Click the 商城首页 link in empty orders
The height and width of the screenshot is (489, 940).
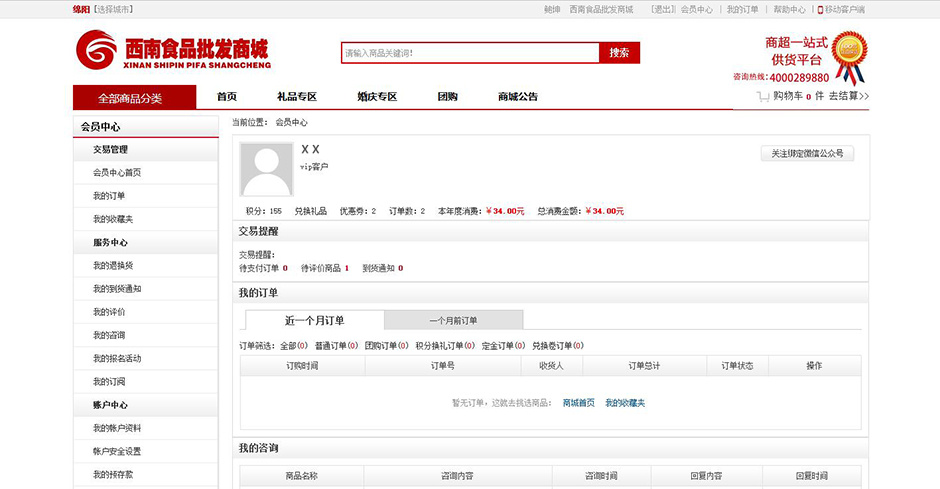[x=578, y=403]
